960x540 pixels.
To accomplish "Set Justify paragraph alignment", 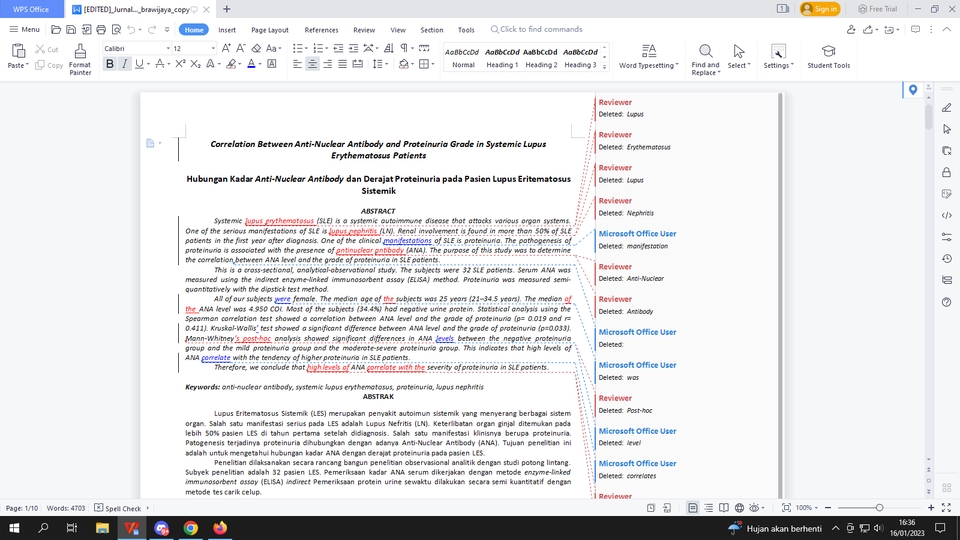I will tap(342, 64).
